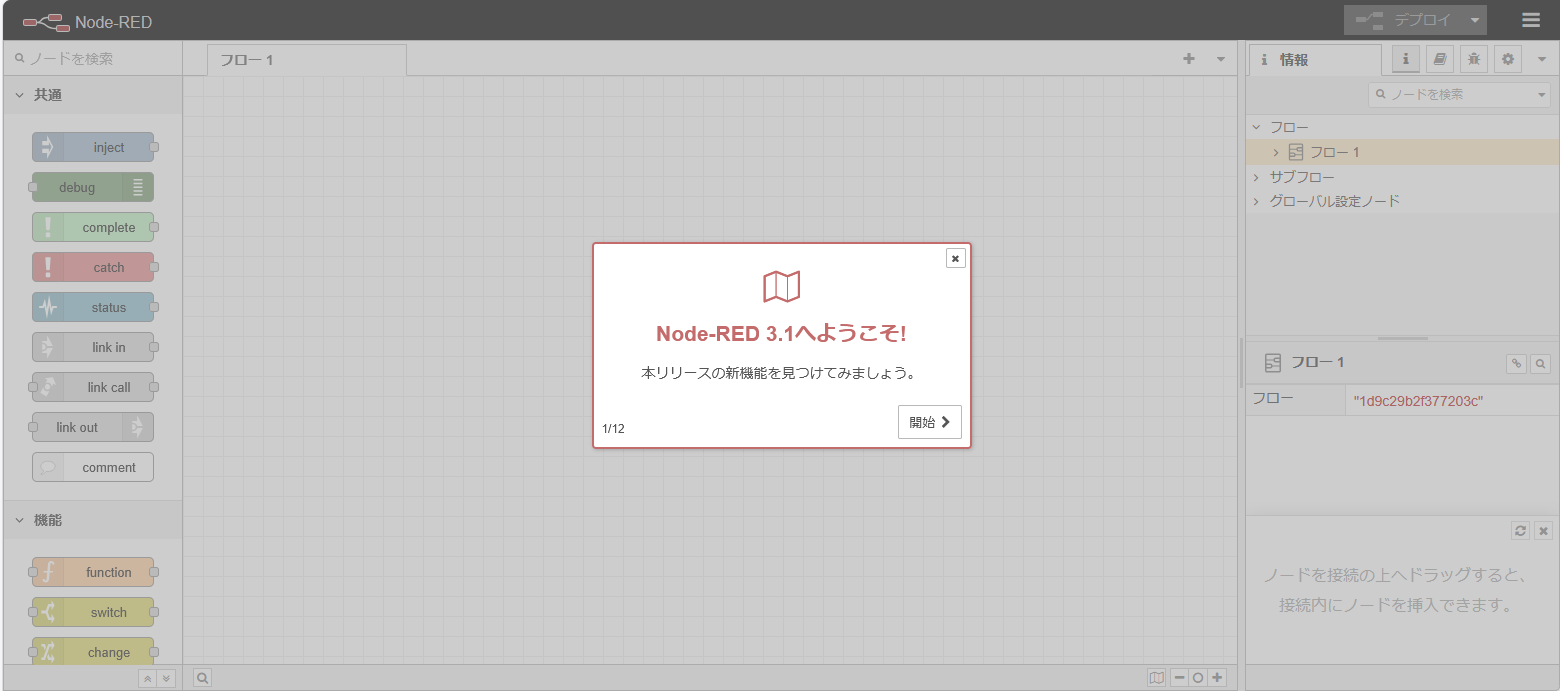Image resolution: width=1560 pixels, height=691 pixels.
Task: Select the switch node in palette
Action: [93, 612]
